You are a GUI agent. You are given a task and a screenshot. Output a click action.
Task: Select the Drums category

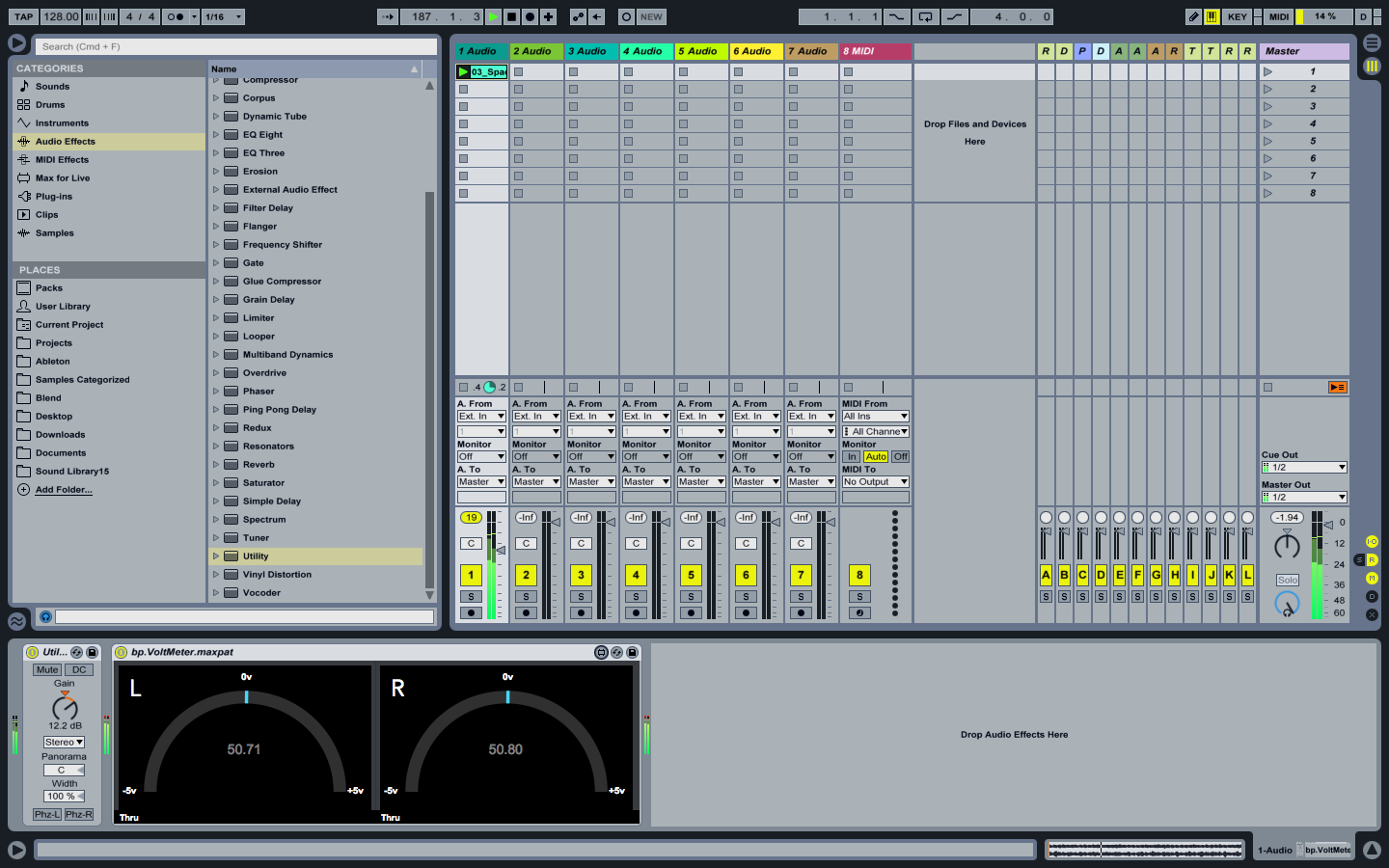(x=50, y=105)
